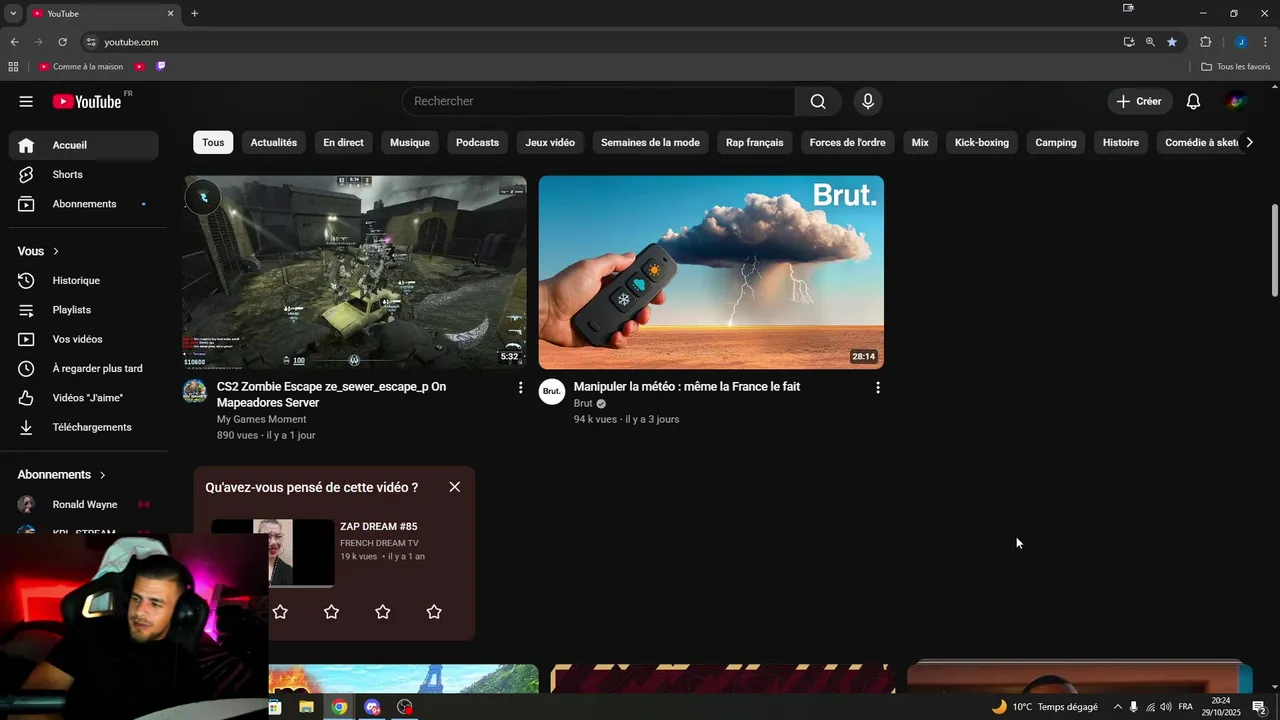Viewport: 1280px width, 720px height.
Task: Rate ZAP DREAM video four stars
Action: click(x=383, y=611)
